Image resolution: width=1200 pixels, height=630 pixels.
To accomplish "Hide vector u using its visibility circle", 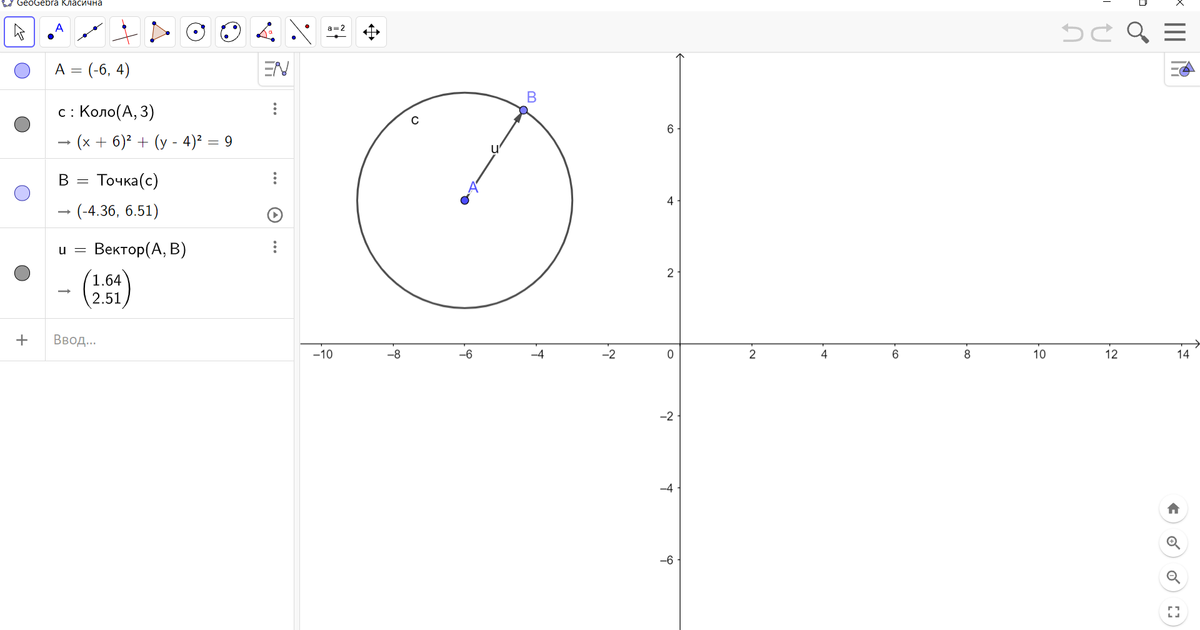I will pyautogui.click(x=20, y=272).
